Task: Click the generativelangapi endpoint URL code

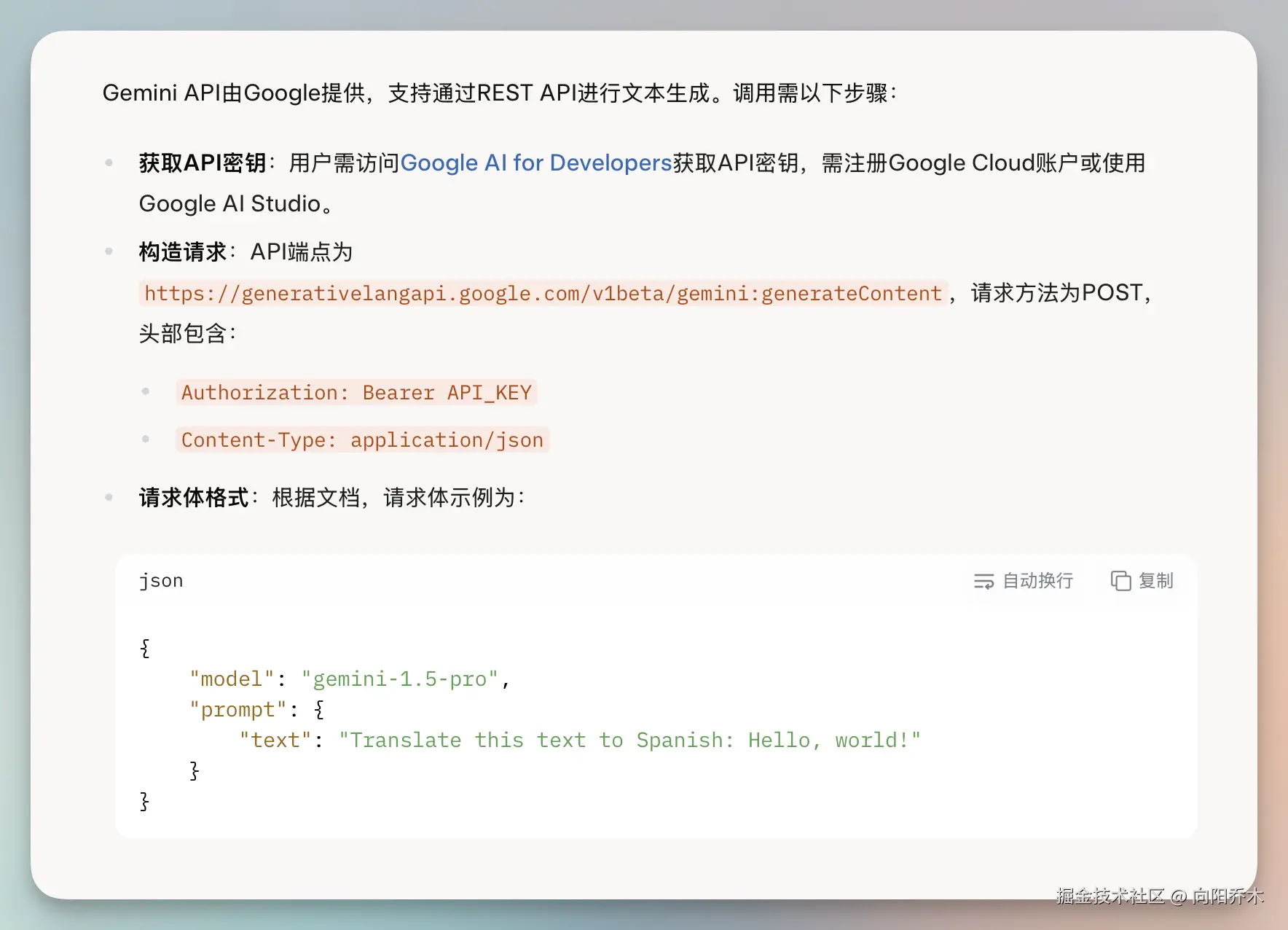Action: pos(543,293)
